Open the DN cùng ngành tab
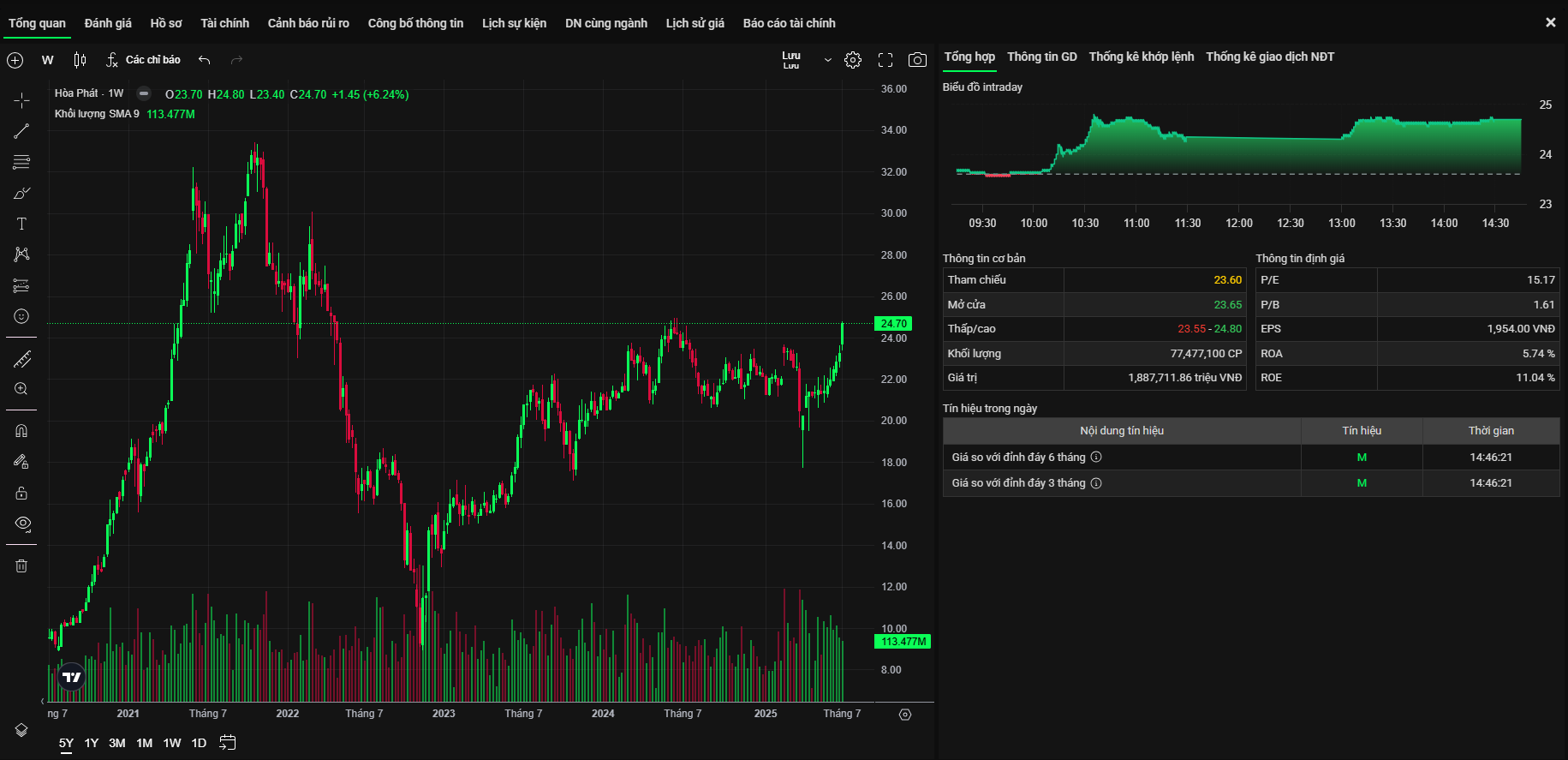The width and height of the screenshot is (1568, 760). tap(606, 23)
